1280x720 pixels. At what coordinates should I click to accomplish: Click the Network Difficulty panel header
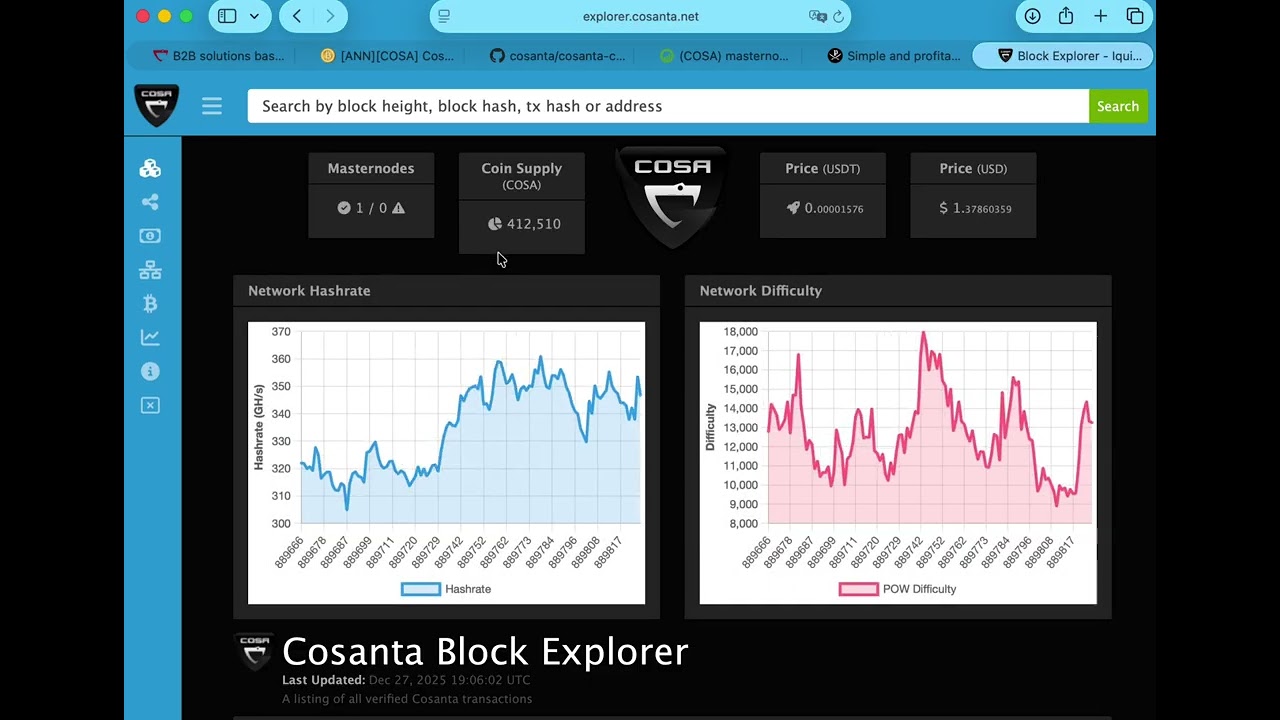[898, 291]
